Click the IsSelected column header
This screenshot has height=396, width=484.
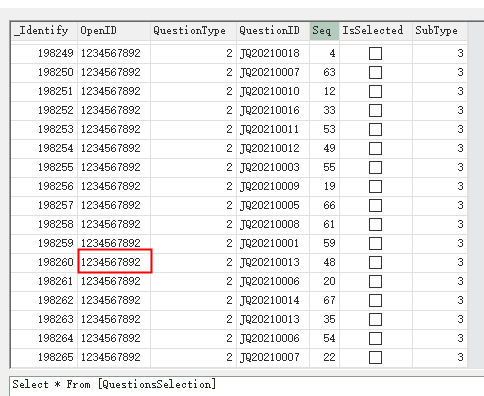click(376, 31)
